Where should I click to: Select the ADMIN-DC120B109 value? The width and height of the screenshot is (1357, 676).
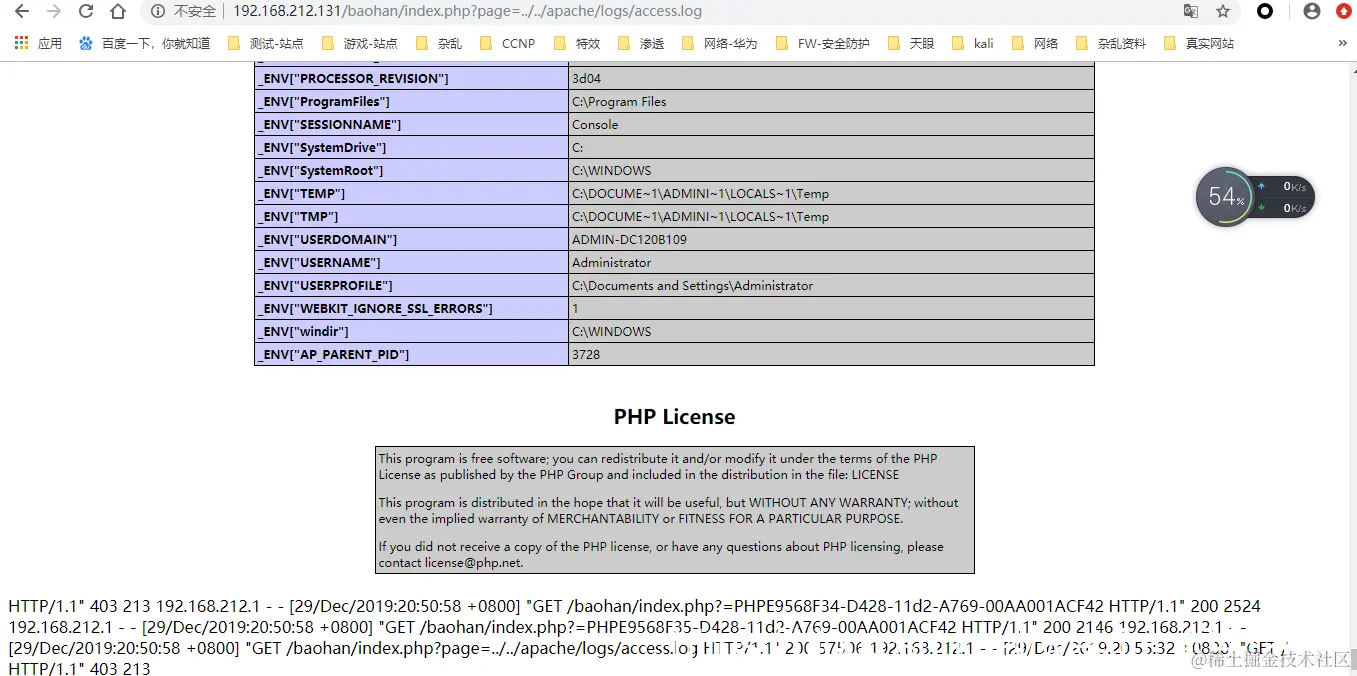(629, 239)
